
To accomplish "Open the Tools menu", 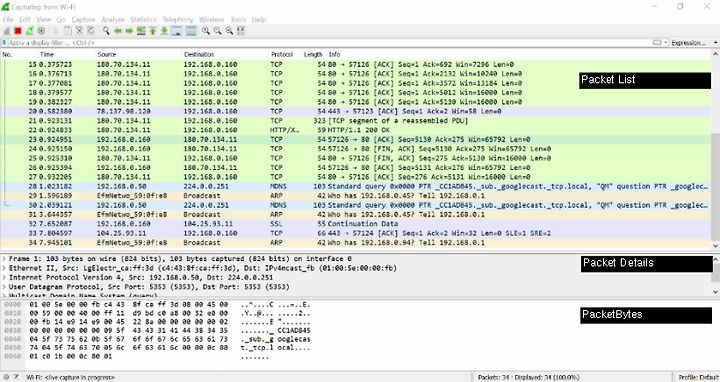I will (238, 19).
